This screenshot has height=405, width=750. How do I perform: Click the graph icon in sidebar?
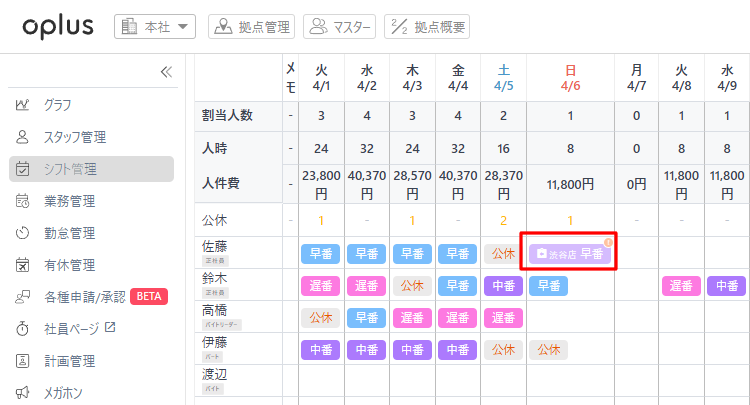click(23, 105)
